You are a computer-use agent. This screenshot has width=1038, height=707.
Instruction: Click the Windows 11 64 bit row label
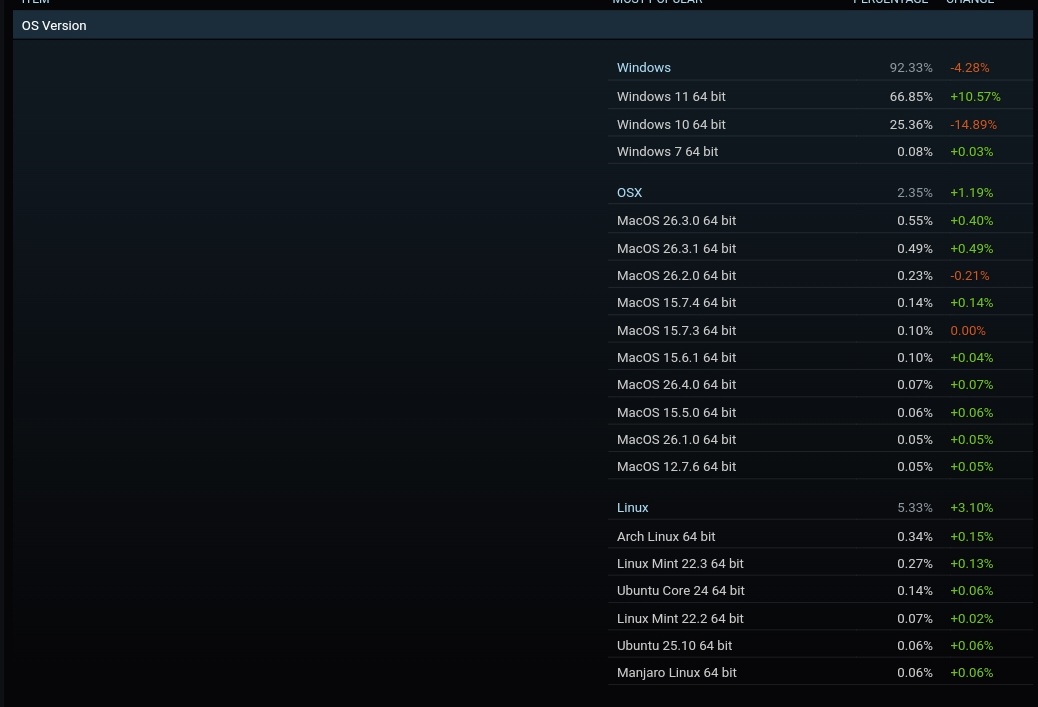pos(671,97)
